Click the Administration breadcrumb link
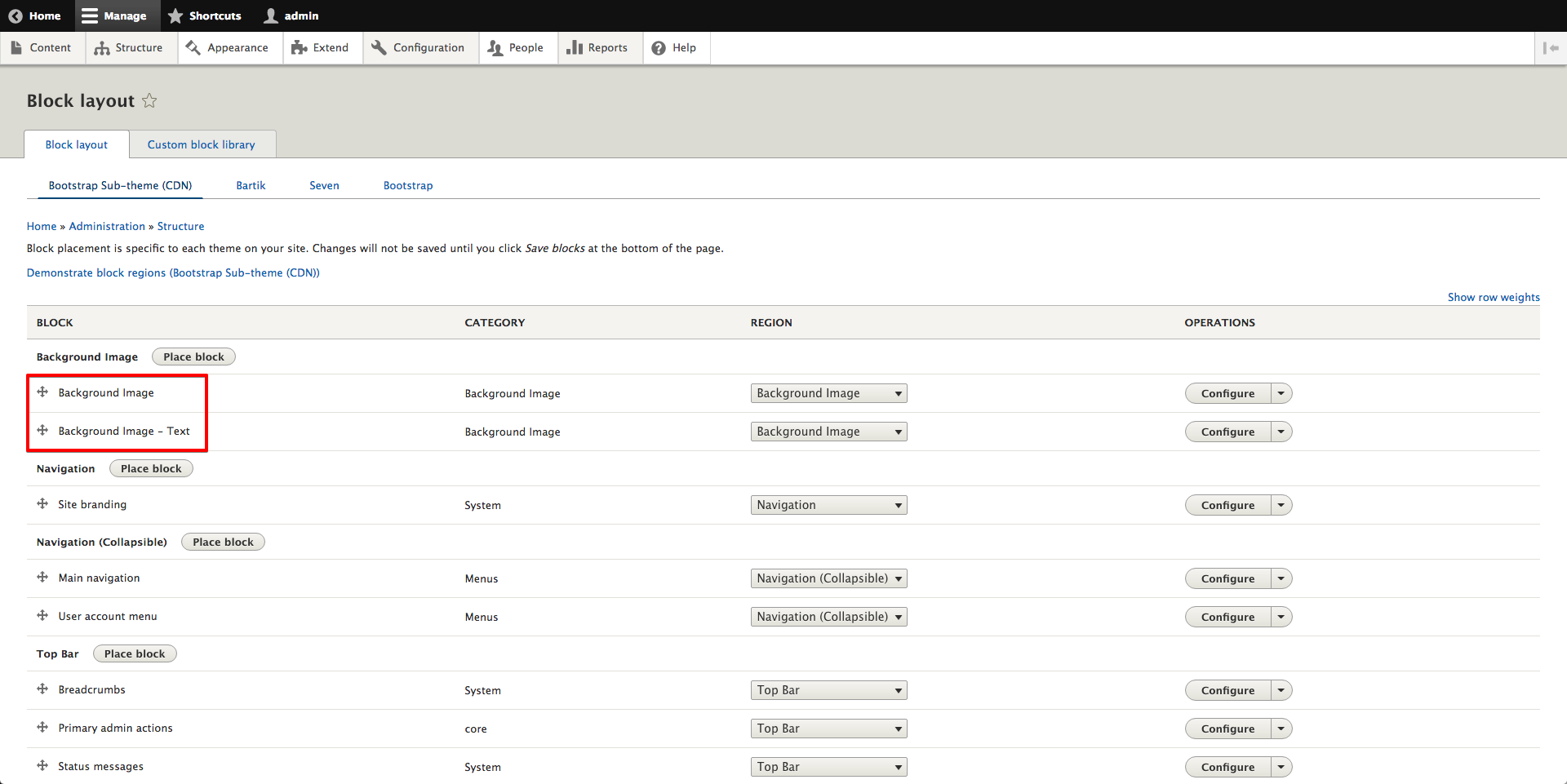This screenshot has width=1567, height=784. point(107,227)
